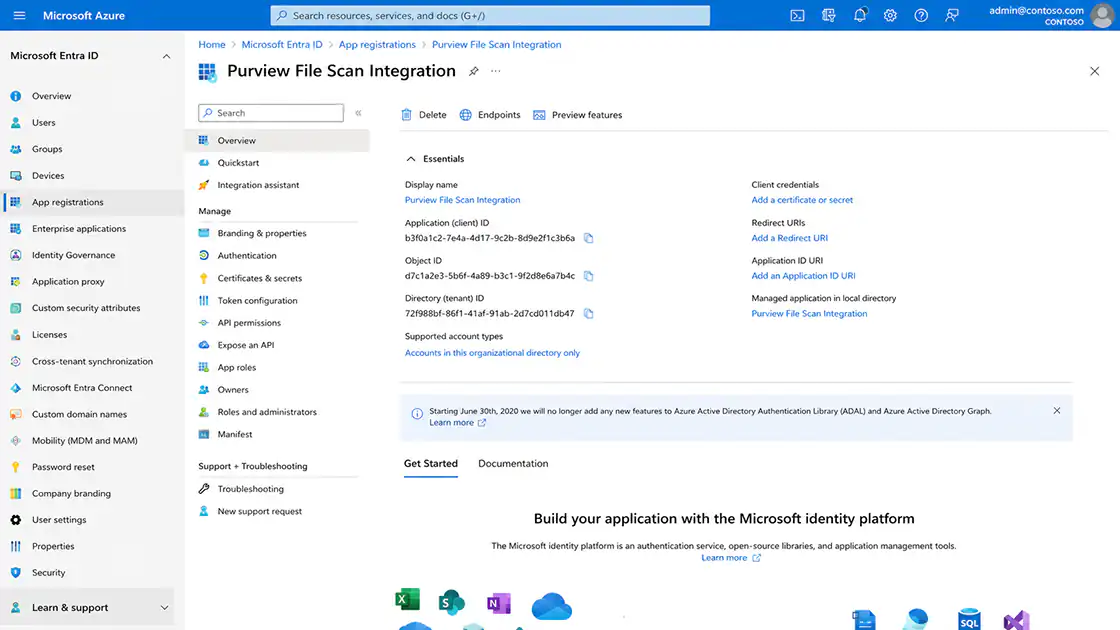Viewport: 1120px width, 630px height.
Task: Open the help question mark icon
Action: point(921,15)
